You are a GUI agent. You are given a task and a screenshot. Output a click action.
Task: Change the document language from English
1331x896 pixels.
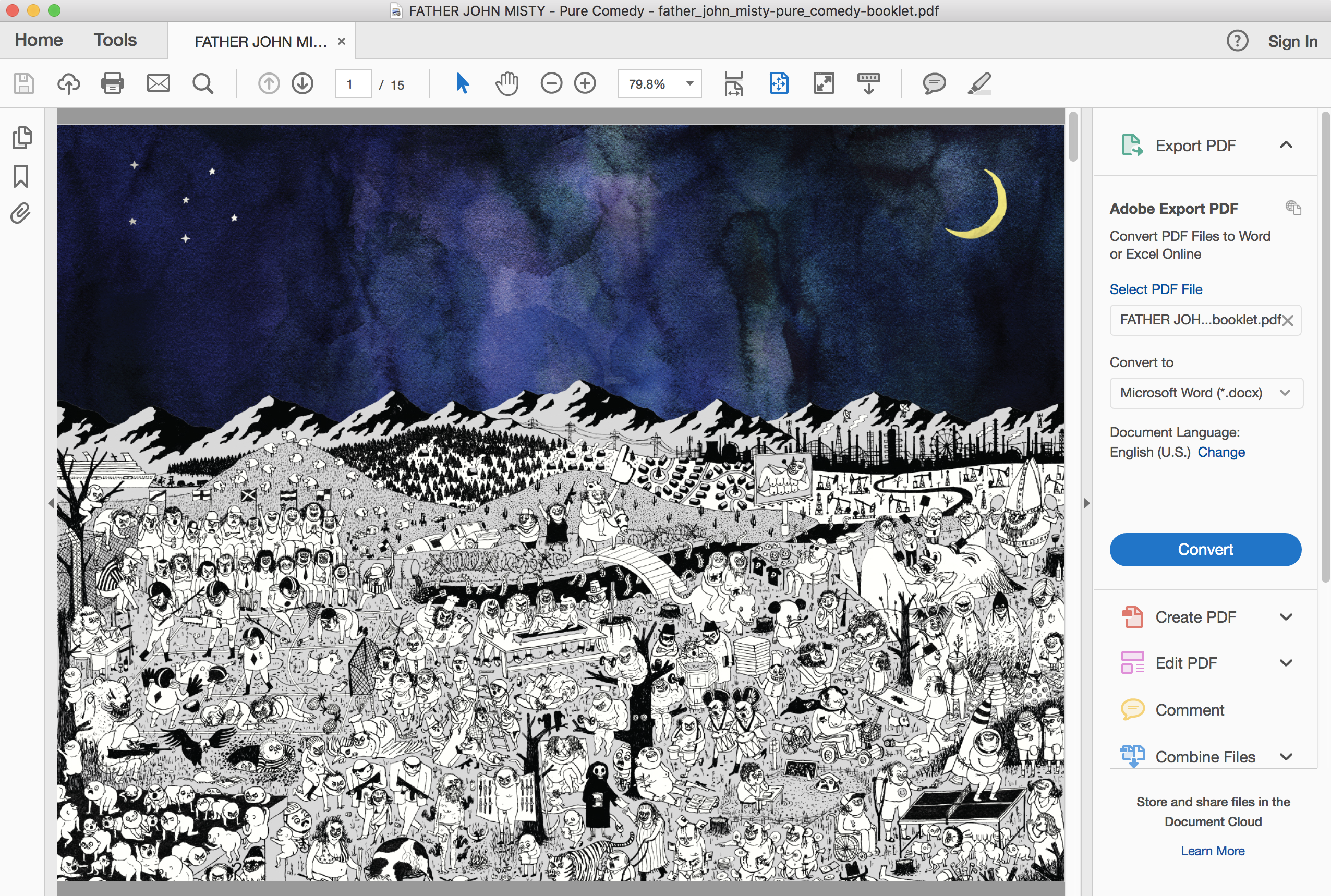(1221, 452)
